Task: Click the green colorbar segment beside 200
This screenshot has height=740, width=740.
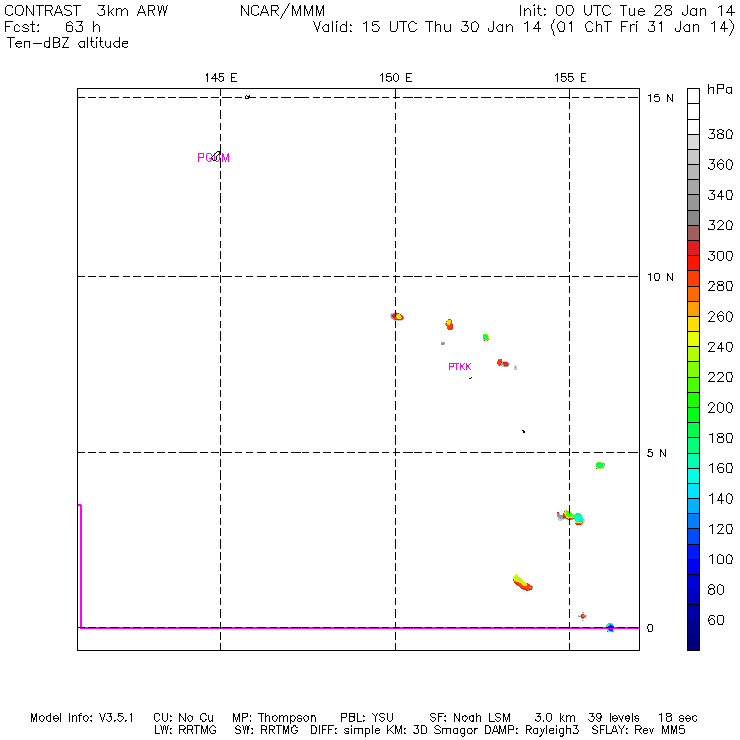Action: click(x=693, y=415)
